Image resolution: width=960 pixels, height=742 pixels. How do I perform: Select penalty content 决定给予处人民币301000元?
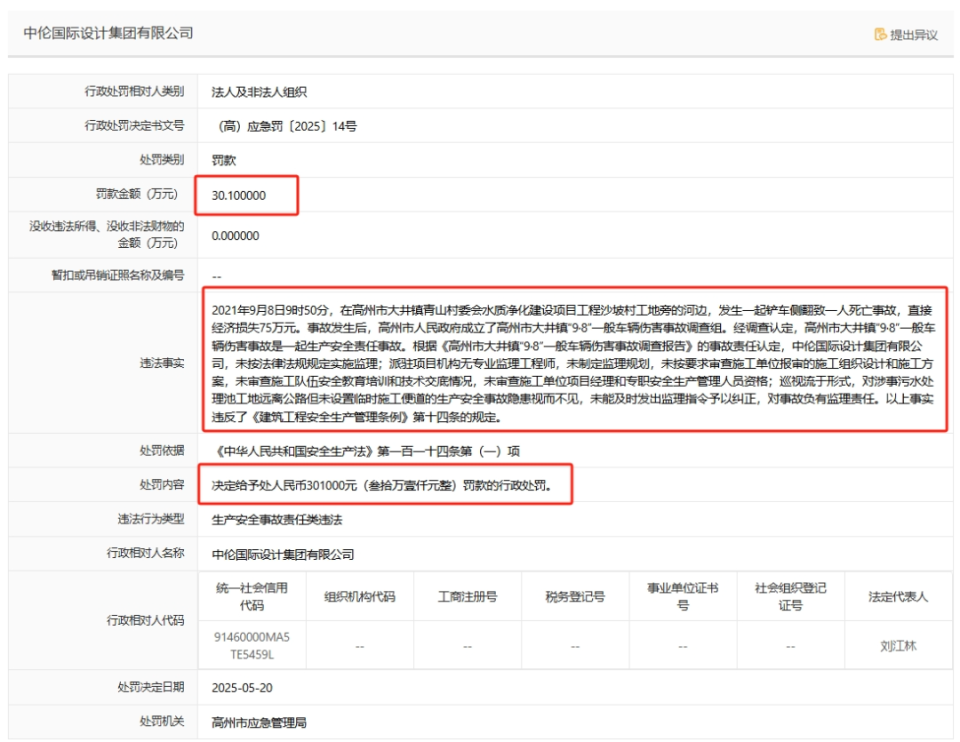tap(381, 485)
